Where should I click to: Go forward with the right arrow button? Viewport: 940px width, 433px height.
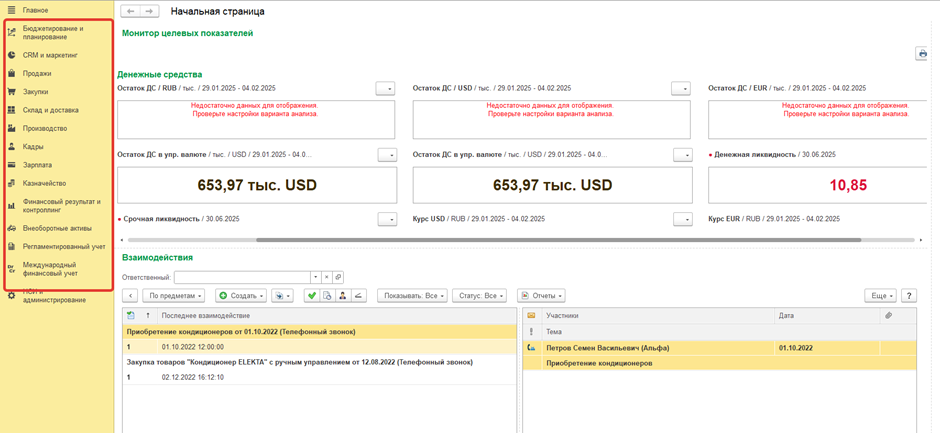pyautogui.click(x=150, y=11)
